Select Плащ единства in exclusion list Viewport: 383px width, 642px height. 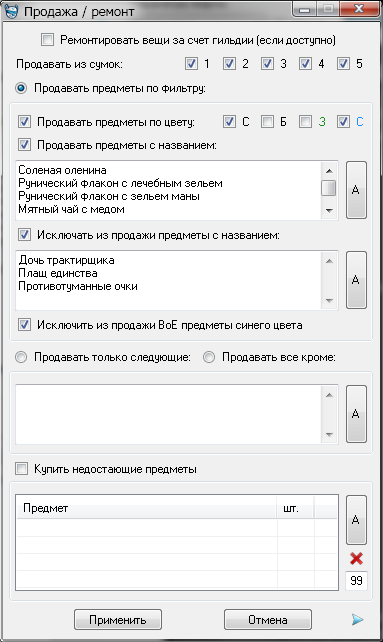58,273
